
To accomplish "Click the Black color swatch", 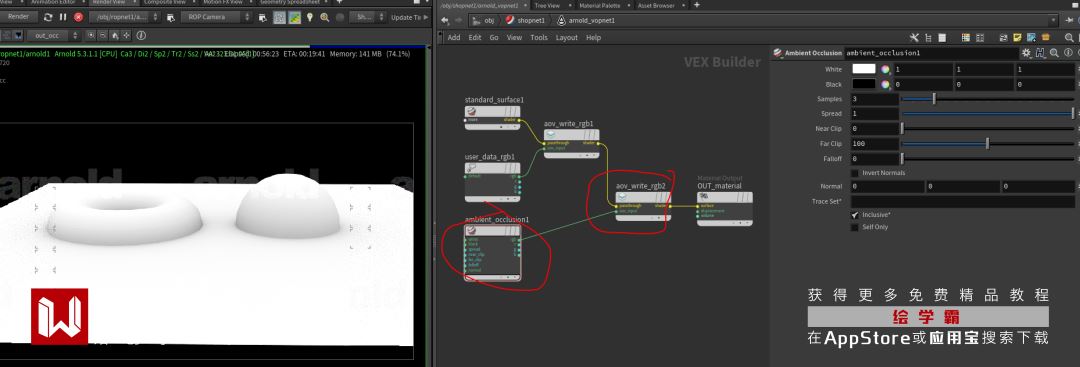I will (864, 84).
